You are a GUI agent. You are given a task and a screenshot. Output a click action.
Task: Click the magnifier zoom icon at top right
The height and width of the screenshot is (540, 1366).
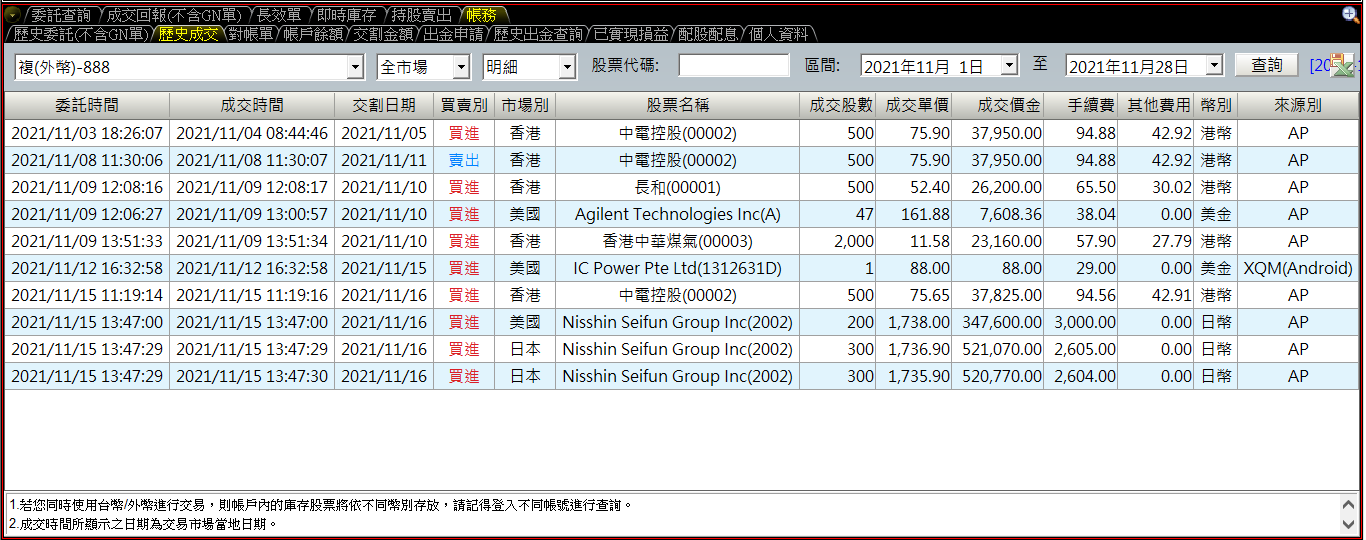pyautogui.click(x=1349, y=14)
